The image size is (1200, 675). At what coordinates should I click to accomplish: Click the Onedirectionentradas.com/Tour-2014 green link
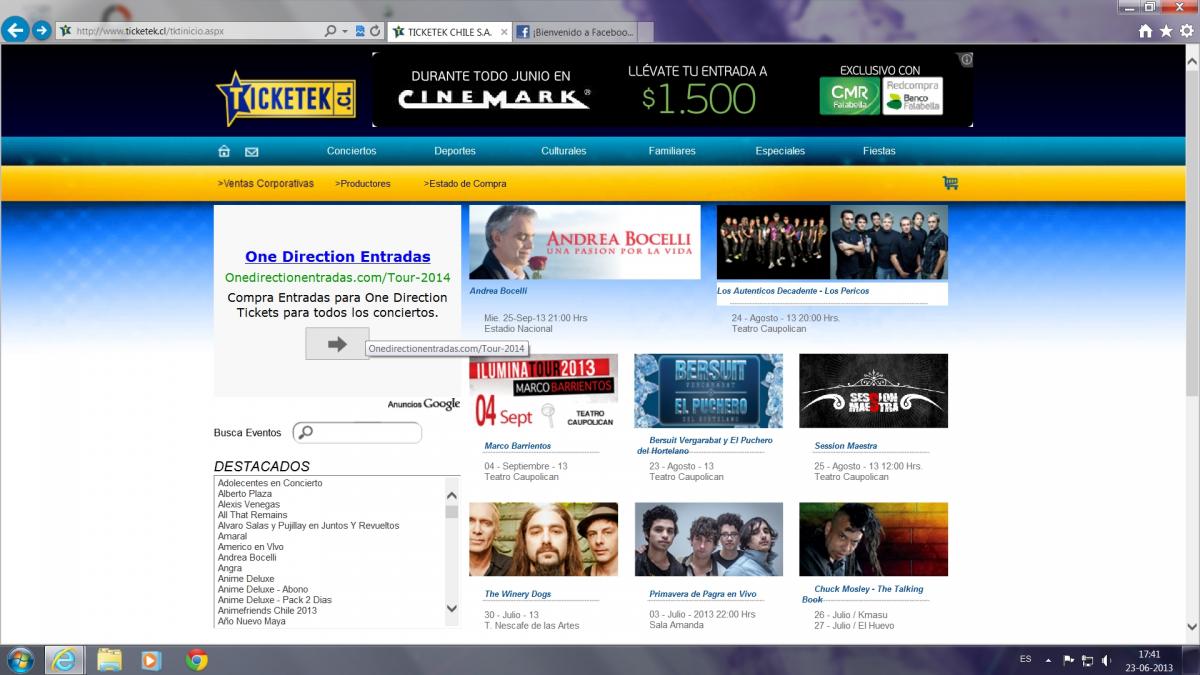coord(338,277)
